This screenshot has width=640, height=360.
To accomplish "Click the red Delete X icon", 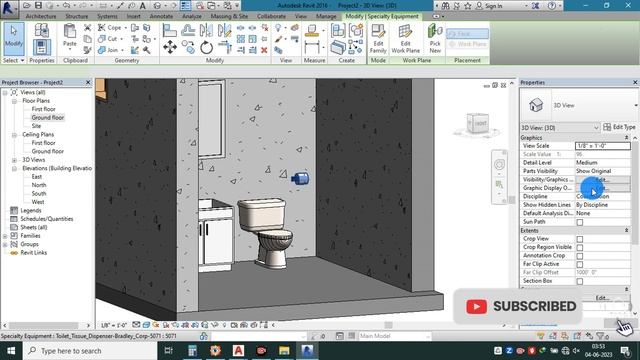I will (264, 50).
